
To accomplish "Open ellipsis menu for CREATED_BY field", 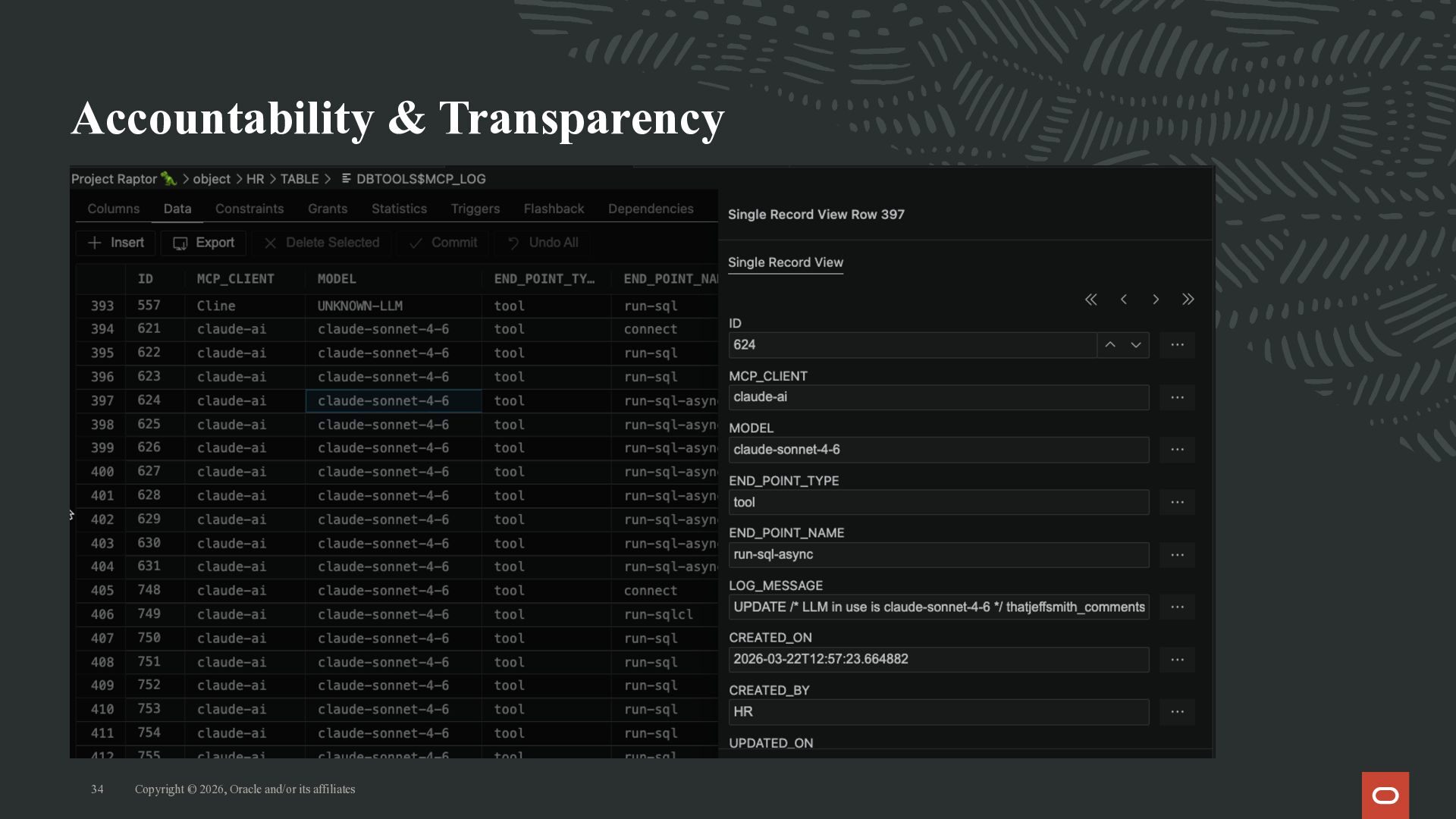I will click(1177, 712).
